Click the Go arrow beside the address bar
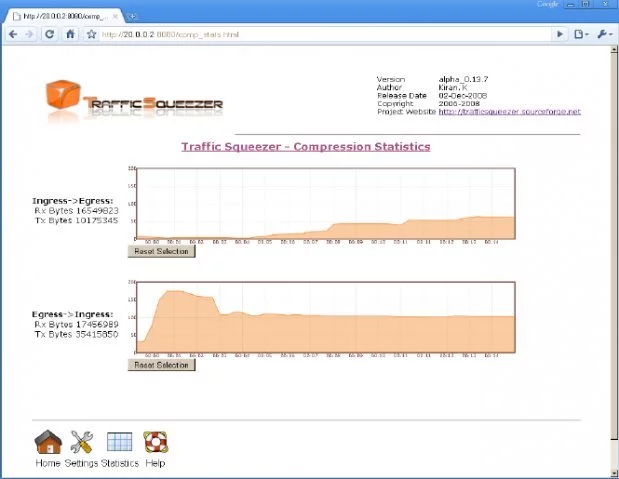This screenshot has width=619, height=479. click(x=560, y=34)
